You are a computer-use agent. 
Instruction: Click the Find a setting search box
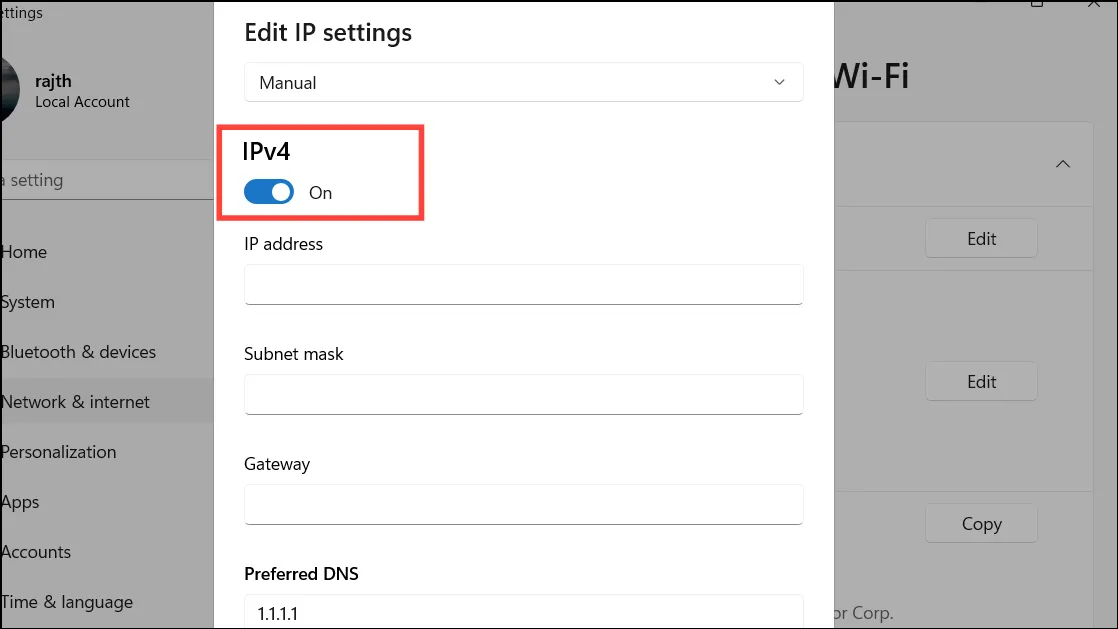(100, 180)
